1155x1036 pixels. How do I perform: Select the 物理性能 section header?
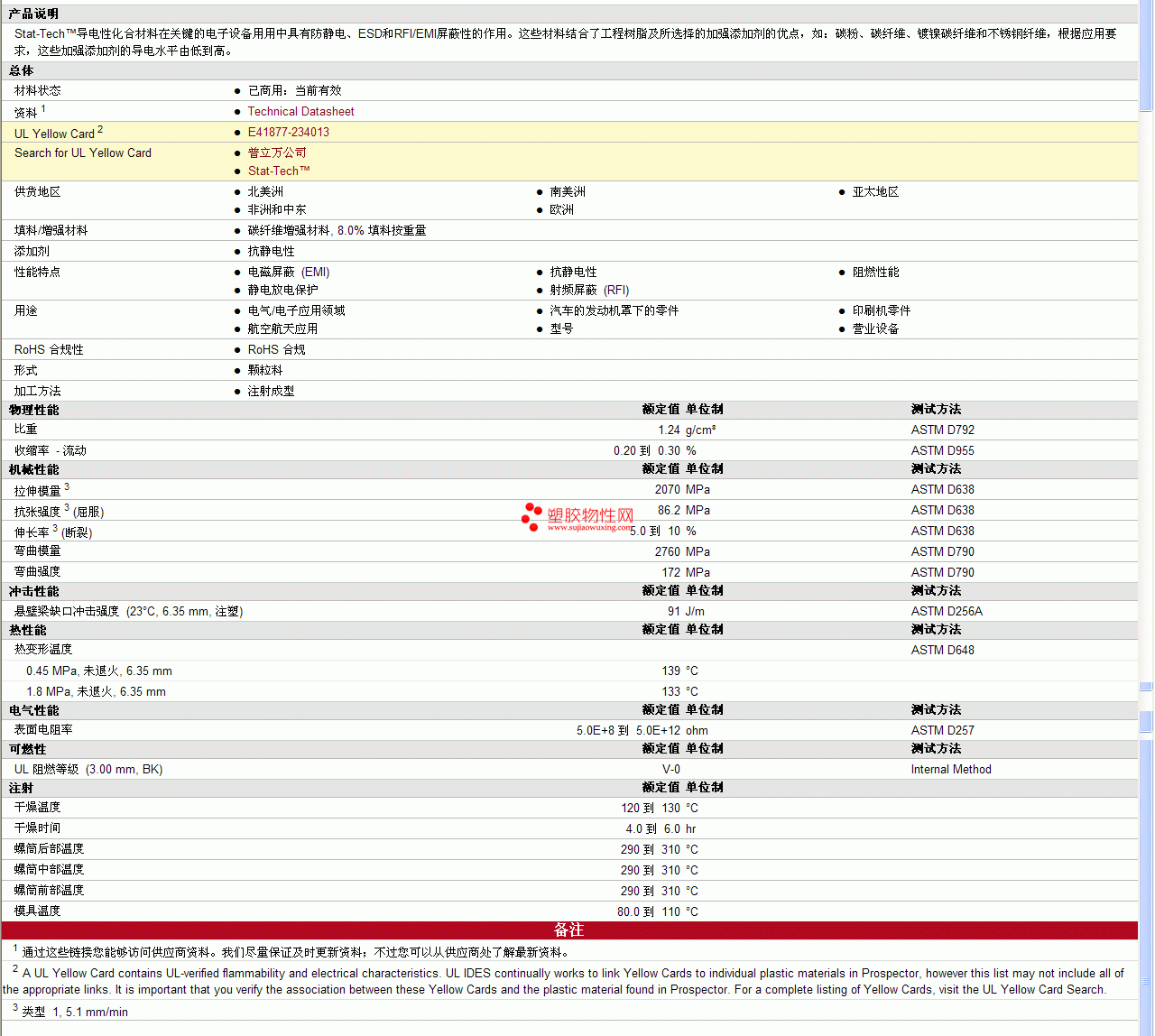click(x=34, y=410)
